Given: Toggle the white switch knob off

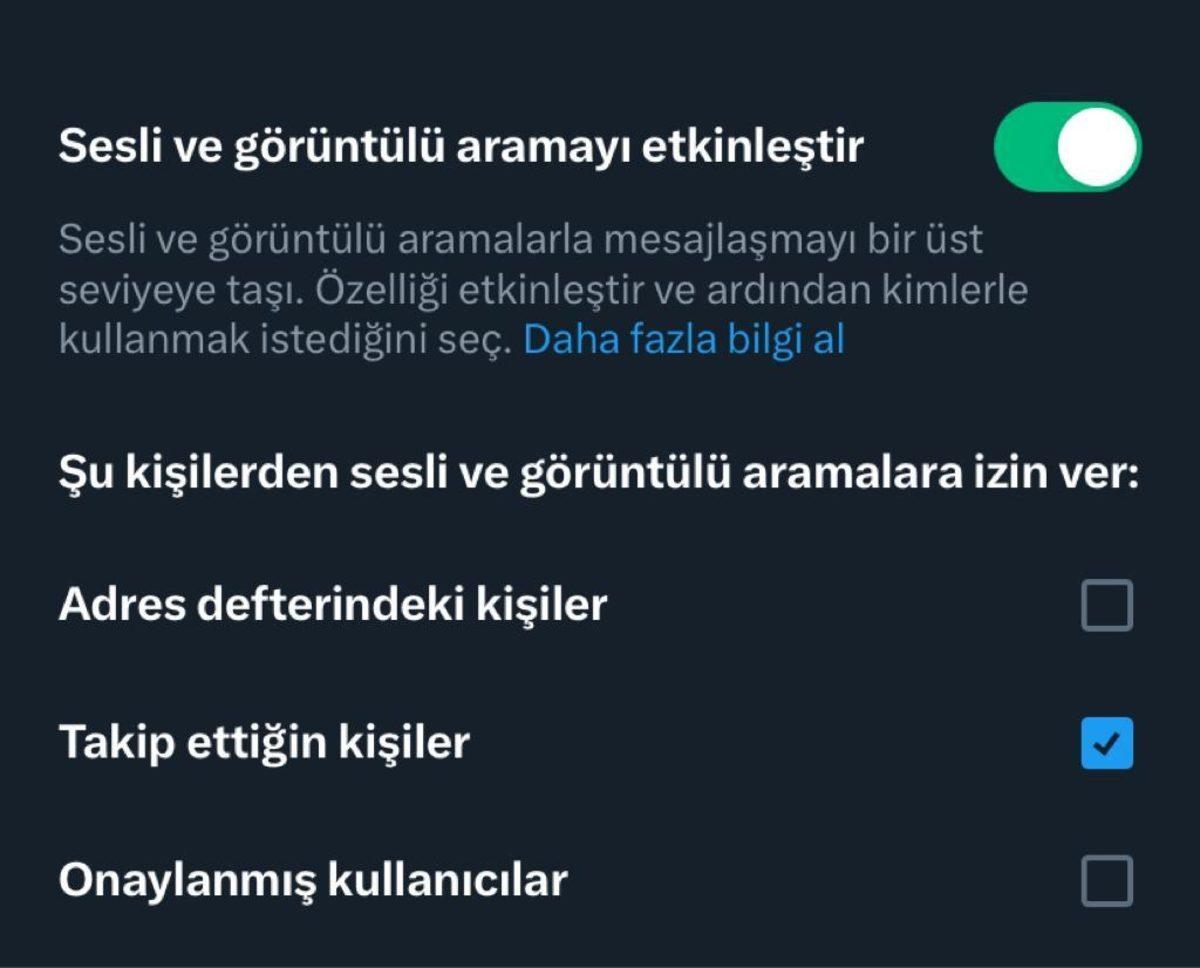Looking at the screenshot, I should click(x=1095, y=146).
